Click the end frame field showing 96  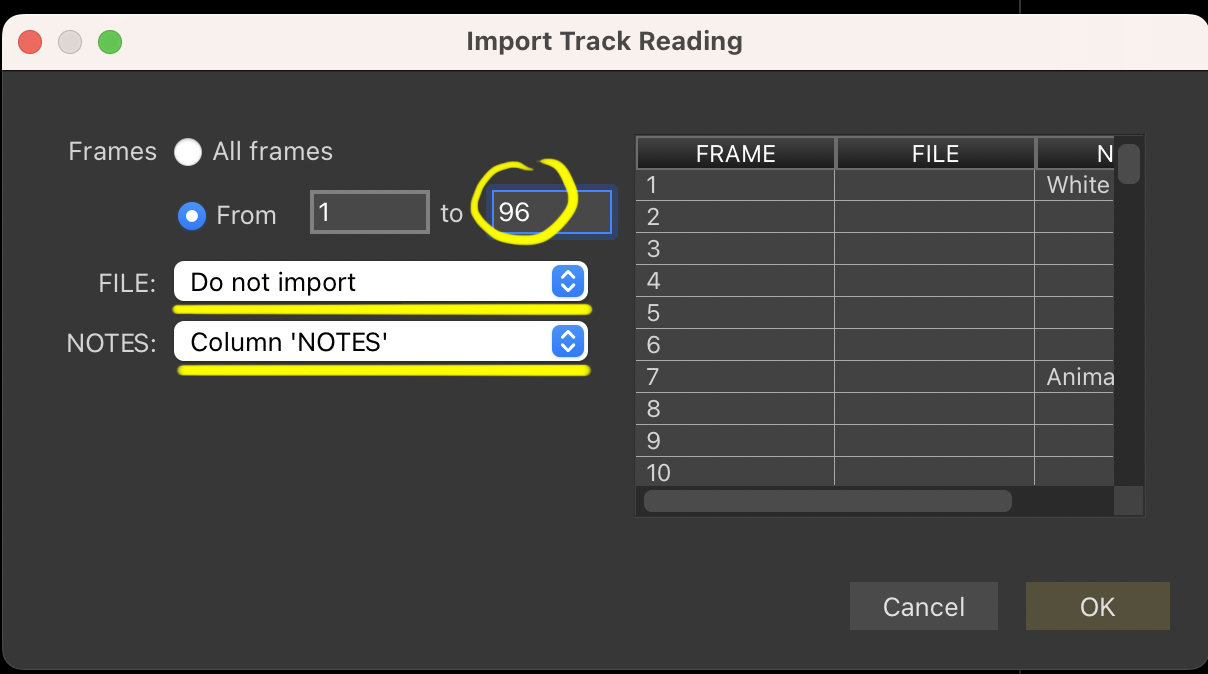[x=552, y=213]
